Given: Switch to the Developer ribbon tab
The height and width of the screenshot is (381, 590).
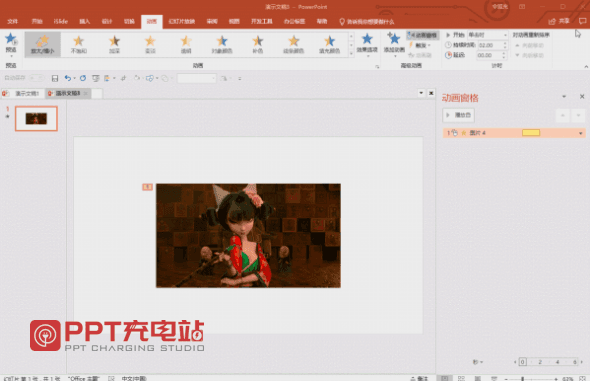Looking at the screenshot, I should [x=262, y=21].
